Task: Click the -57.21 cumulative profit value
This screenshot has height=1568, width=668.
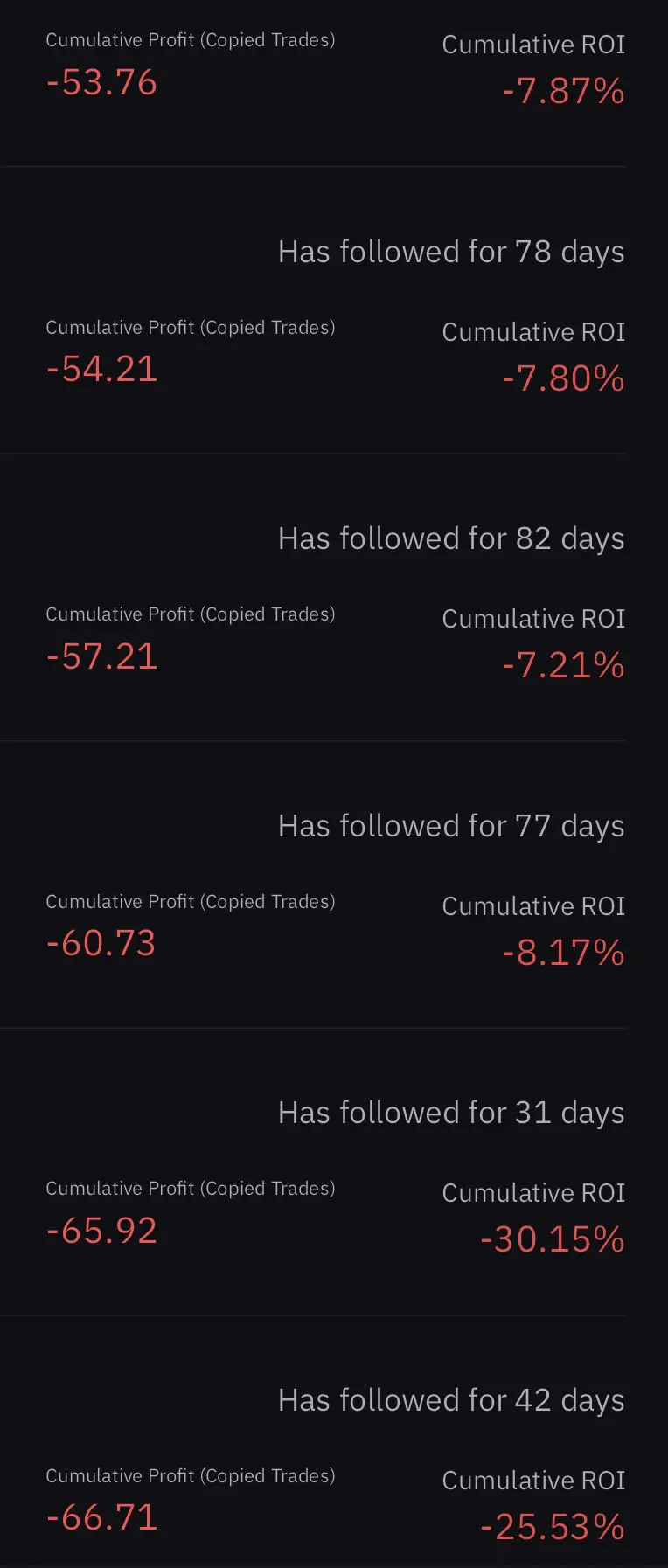Action: pyautogui.click(x=101, y=657)
